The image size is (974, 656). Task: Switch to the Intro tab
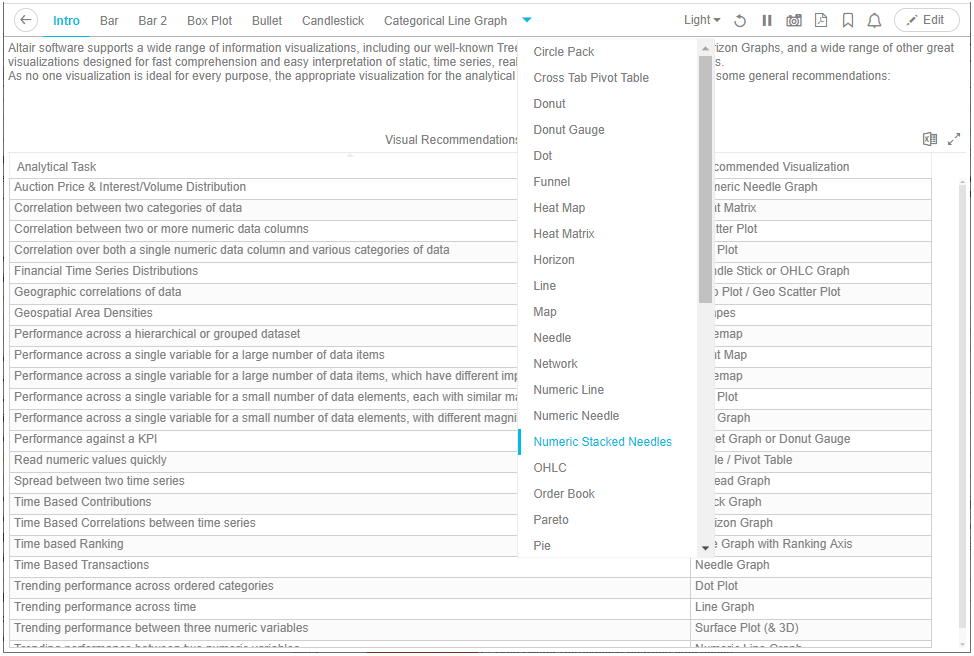[66, 20]
